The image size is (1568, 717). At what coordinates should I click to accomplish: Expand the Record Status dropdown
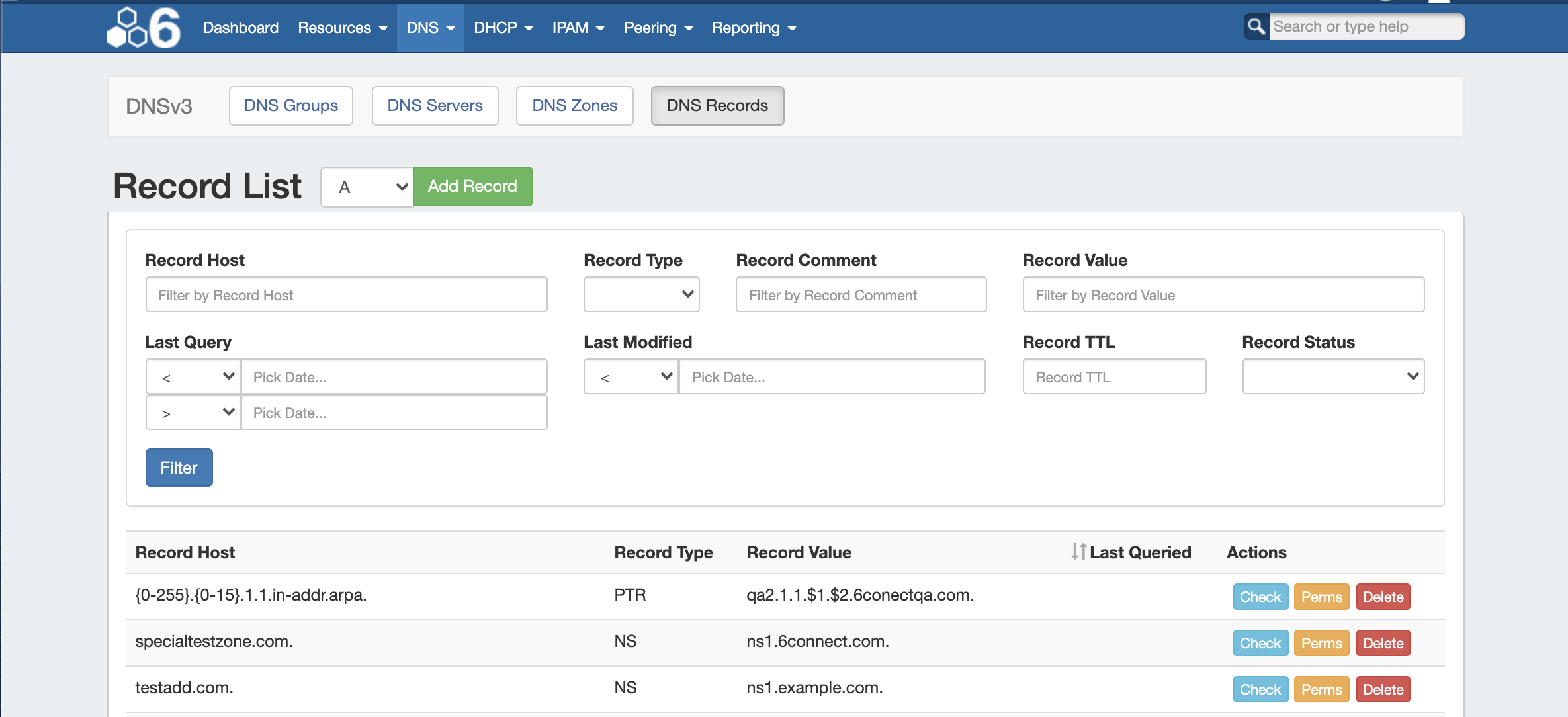(x=1332, y=376)
